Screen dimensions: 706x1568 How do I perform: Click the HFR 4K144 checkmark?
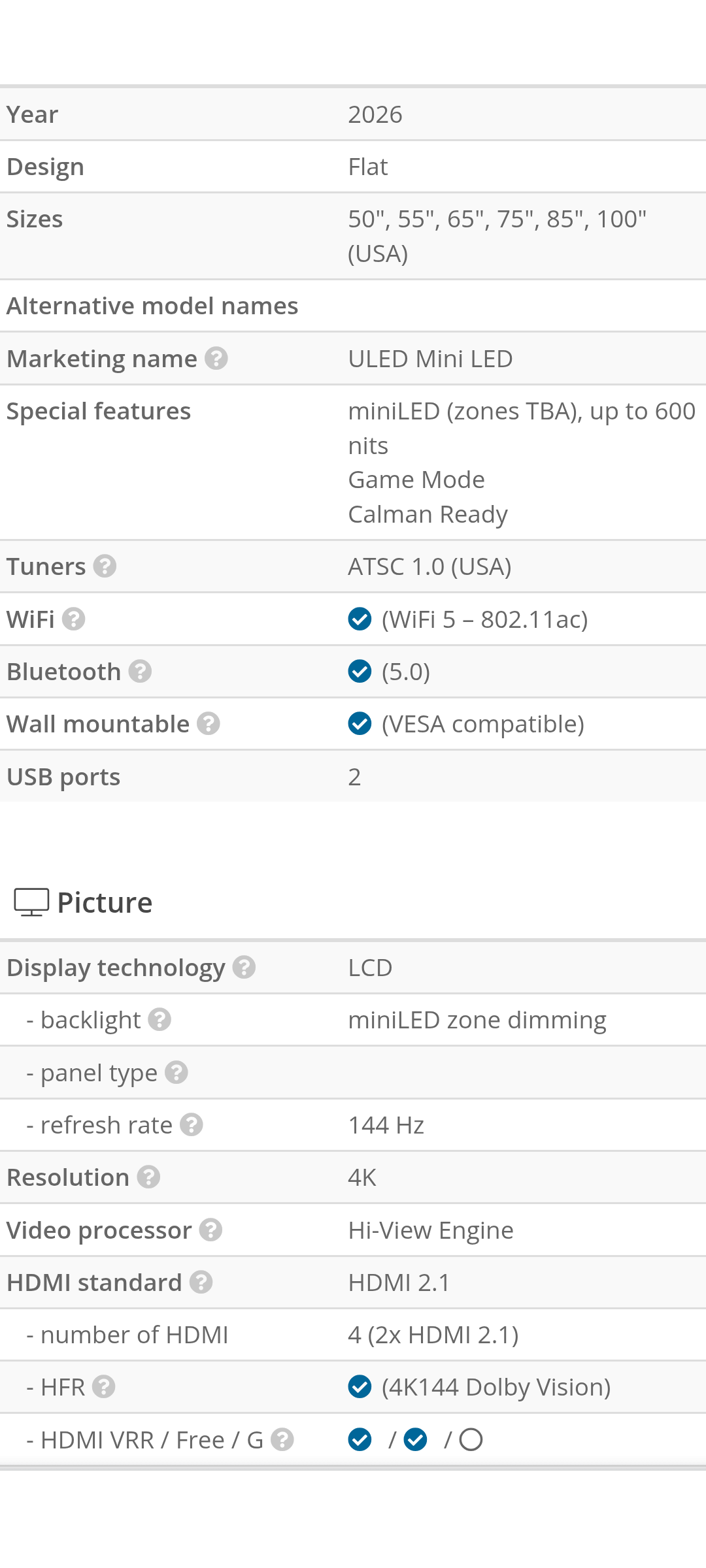click(x=360, y=1387)
